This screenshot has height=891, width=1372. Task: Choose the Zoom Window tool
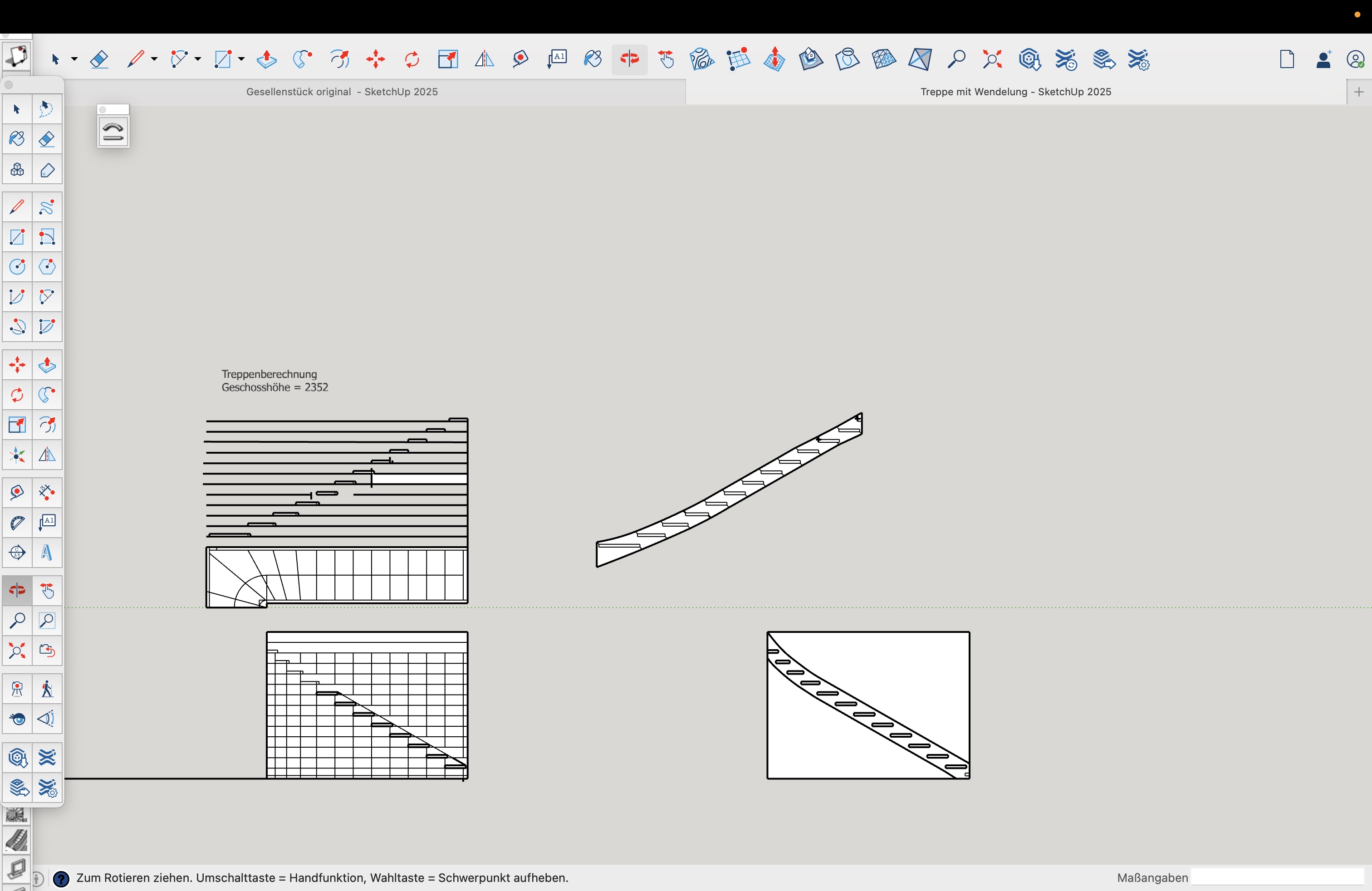pos(47,621)
